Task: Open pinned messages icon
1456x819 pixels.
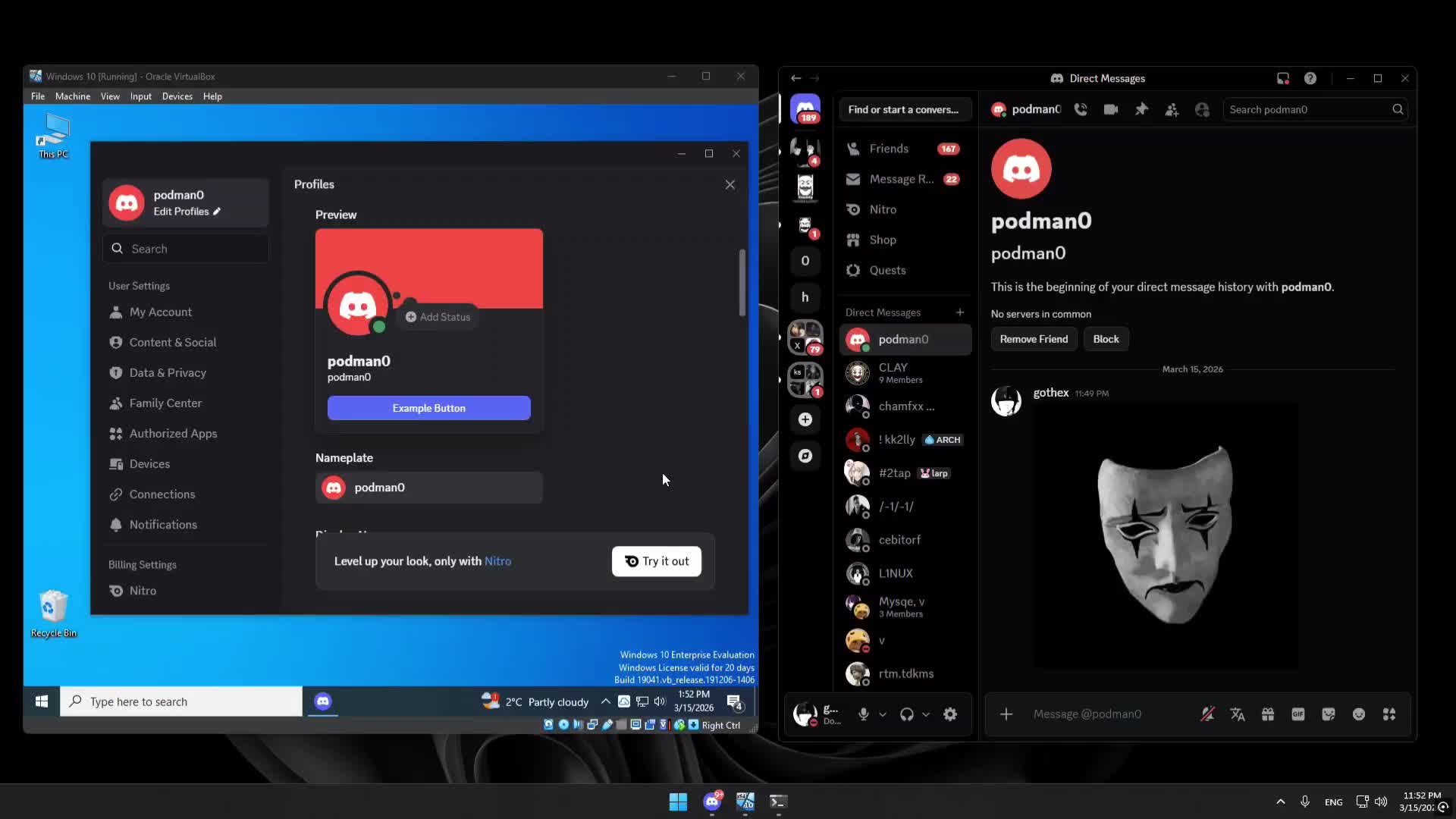Action: point(1141,109)
